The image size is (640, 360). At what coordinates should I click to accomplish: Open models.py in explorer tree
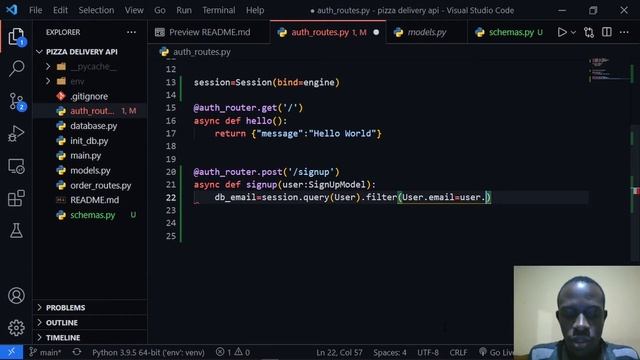click(x=90, y=170)
